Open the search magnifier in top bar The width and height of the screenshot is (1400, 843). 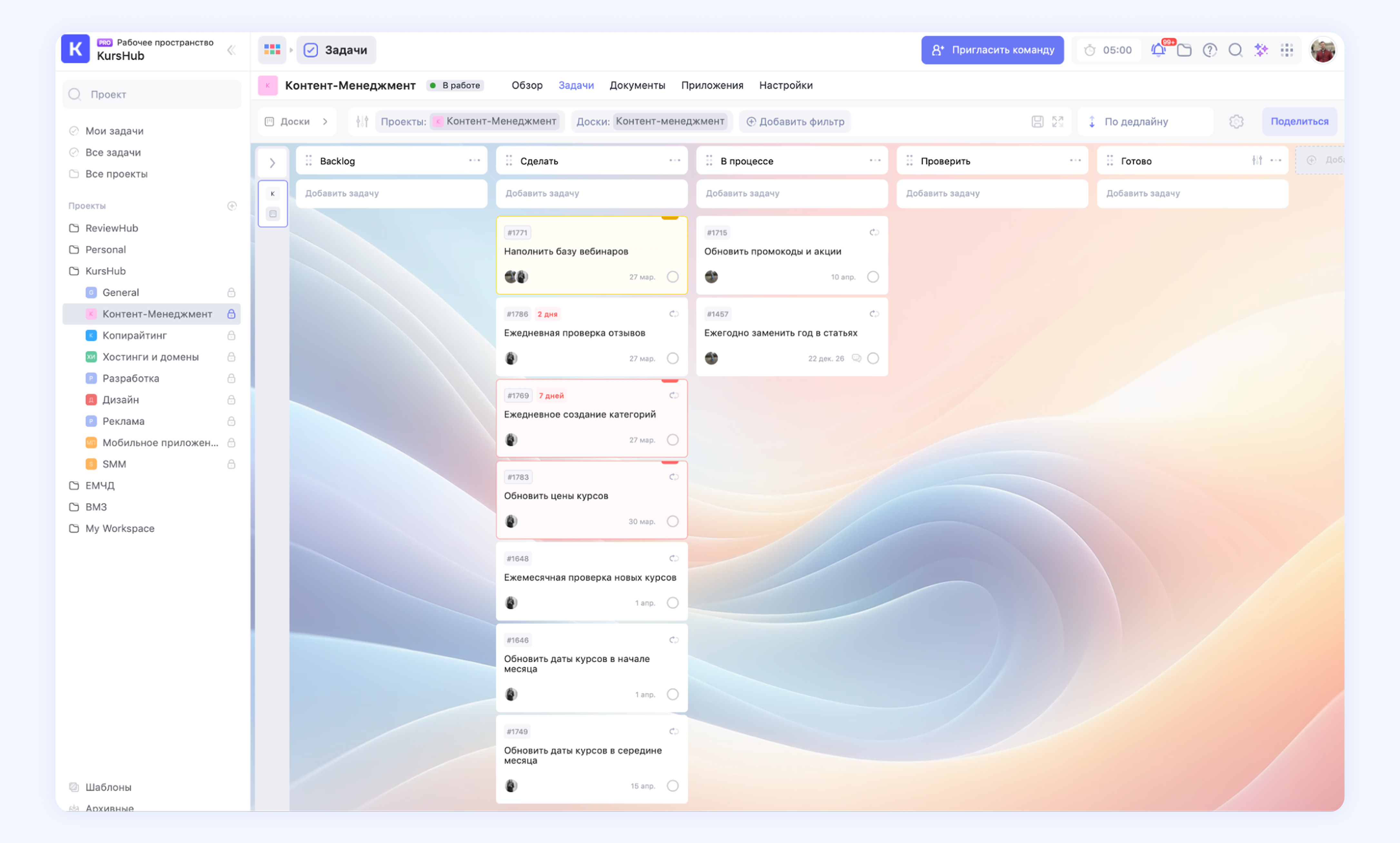tap(1235, 50)
